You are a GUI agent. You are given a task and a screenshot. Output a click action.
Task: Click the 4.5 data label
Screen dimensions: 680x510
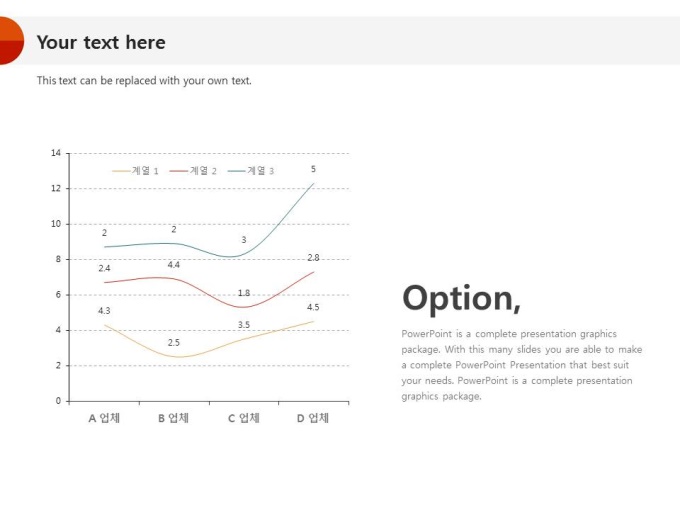click(x=313, y=307)
